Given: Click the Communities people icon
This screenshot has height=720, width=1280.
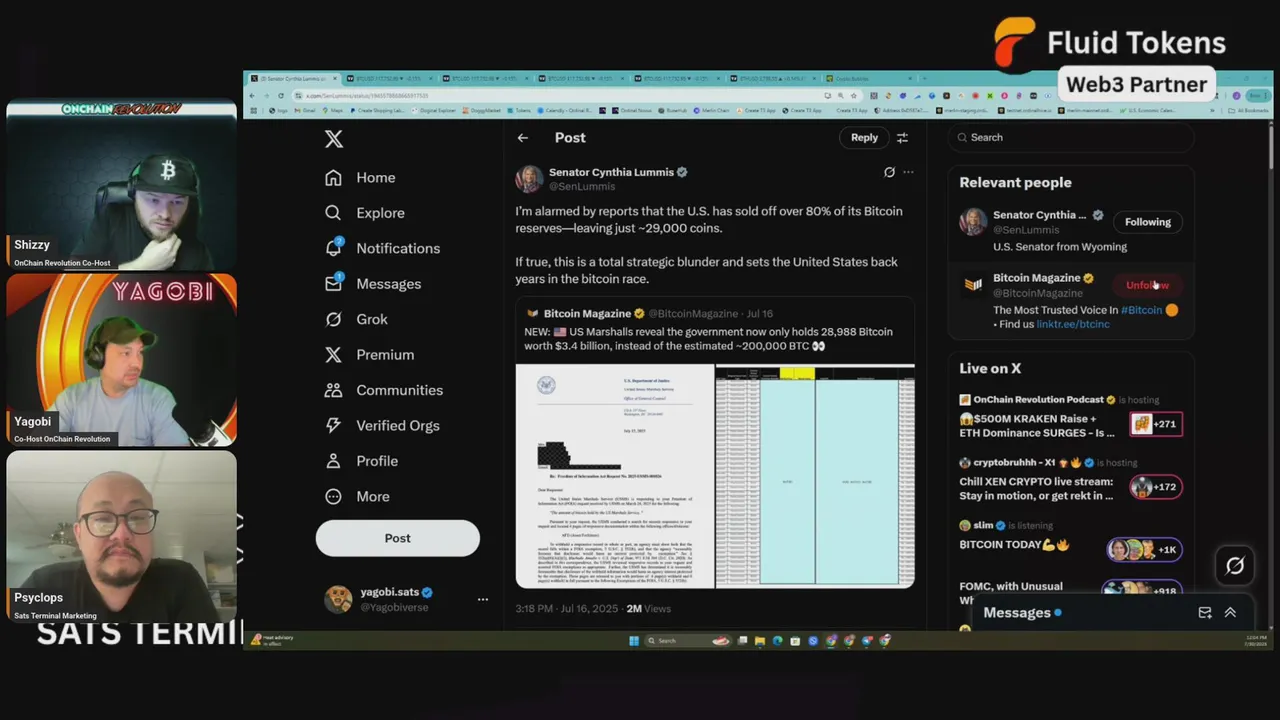Looking at the screenshot, I should tap(334, 390).
